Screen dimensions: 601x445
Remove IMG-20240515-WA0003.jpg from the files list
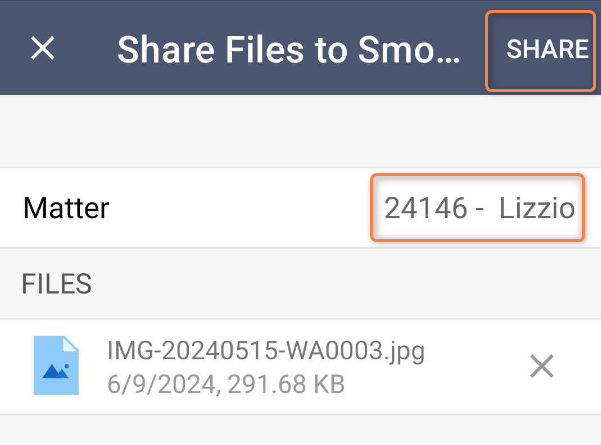pos(542,366)
